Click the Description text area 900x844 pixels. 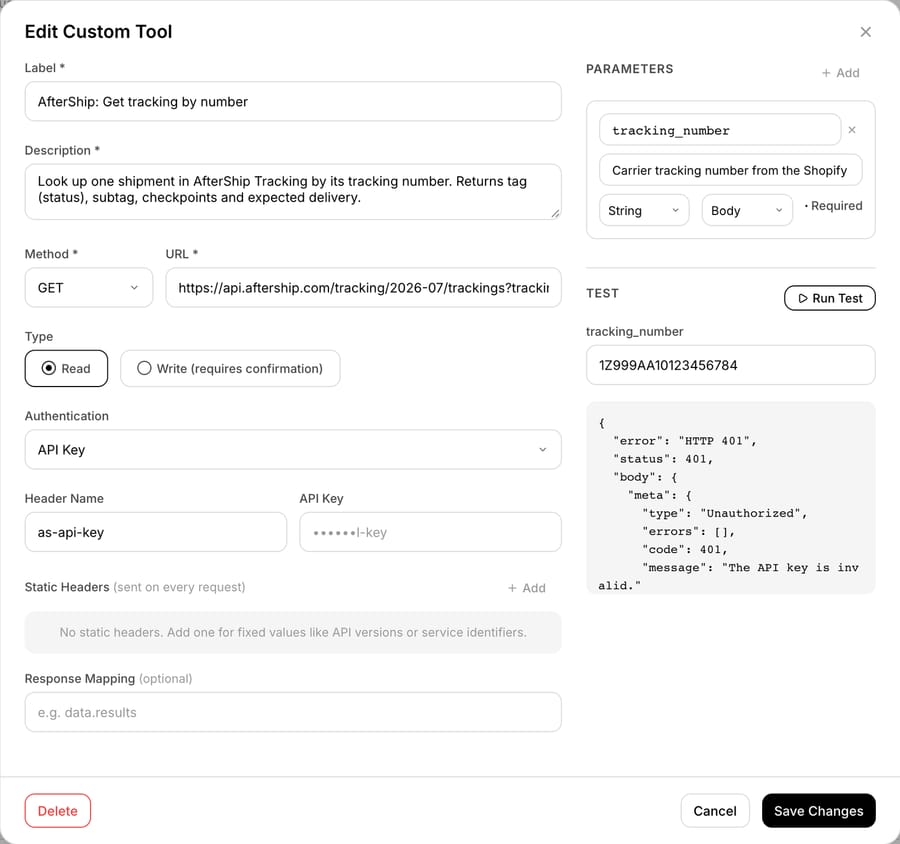click(x=293, y=192)
